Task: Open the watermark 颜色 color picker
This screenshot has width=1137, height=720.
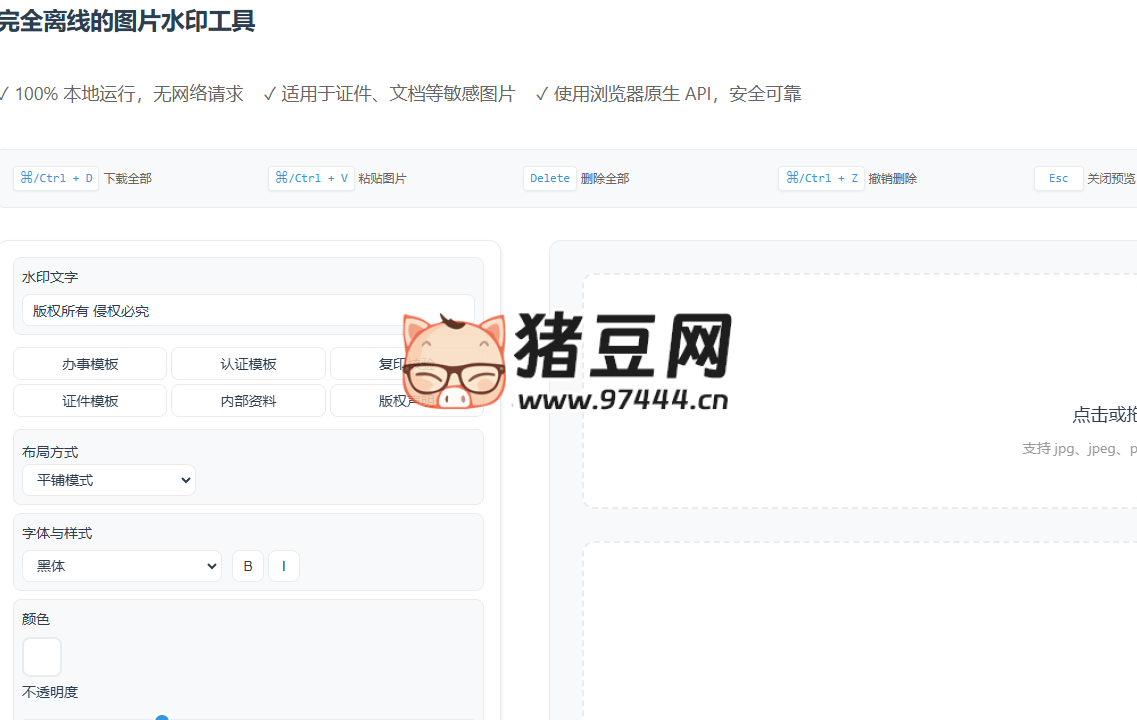Action: pos(41,656)
